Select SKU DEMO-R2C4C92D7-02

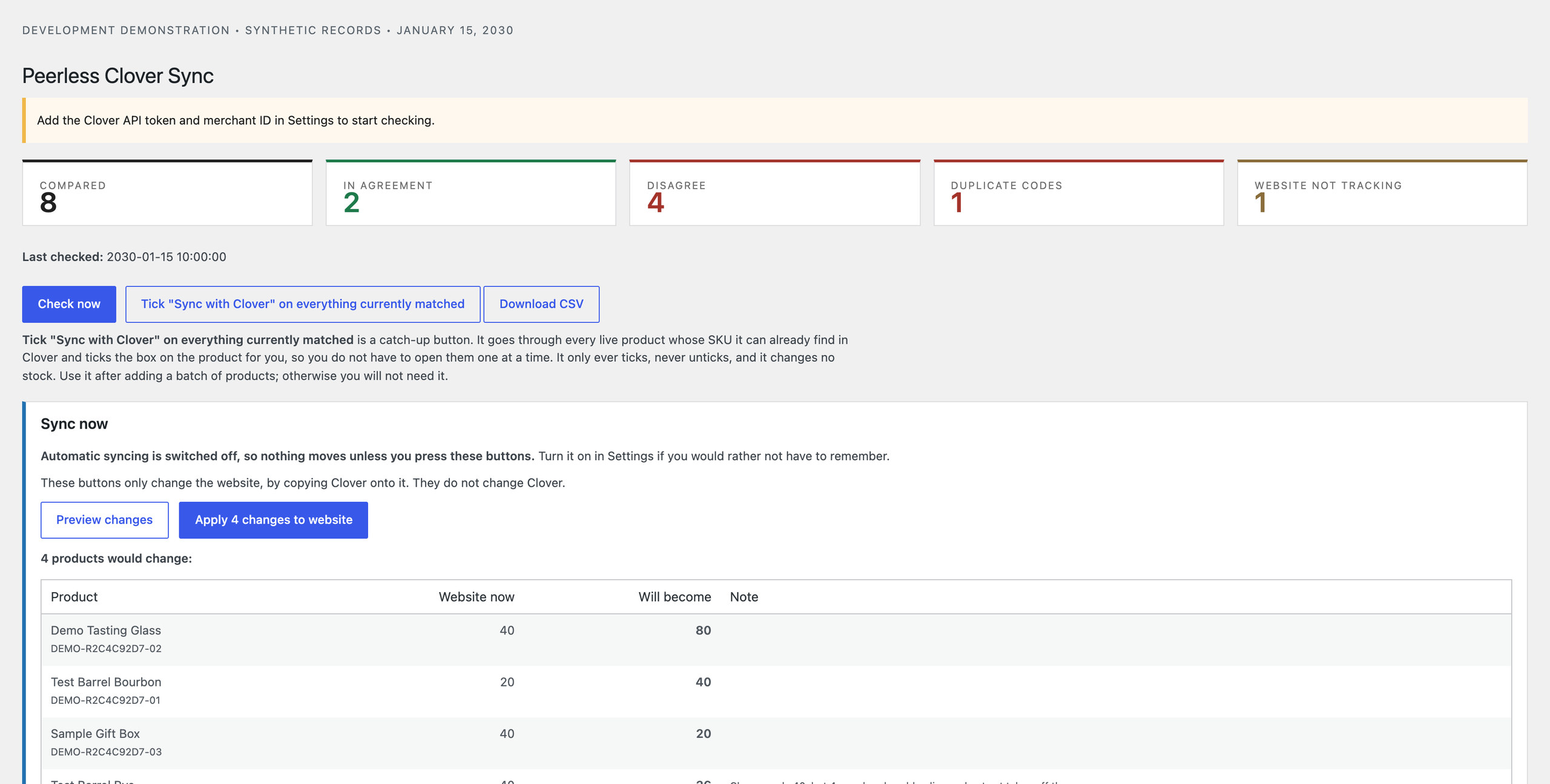pos(106,648)
